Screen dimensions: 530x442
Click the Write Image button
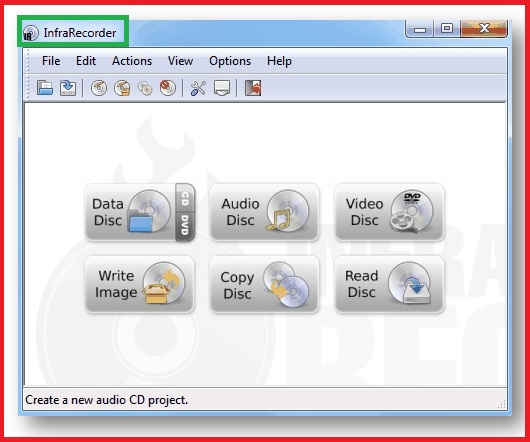[140, 284]
